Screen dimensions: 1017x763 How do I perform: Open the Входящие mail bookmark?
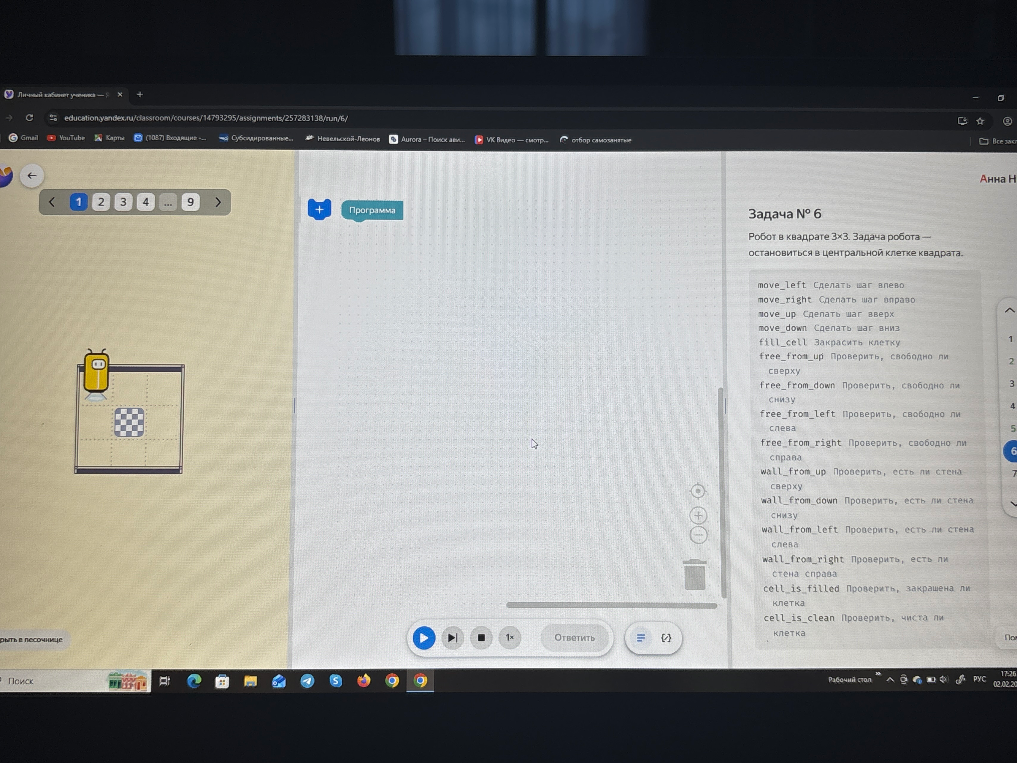[170, 138]
